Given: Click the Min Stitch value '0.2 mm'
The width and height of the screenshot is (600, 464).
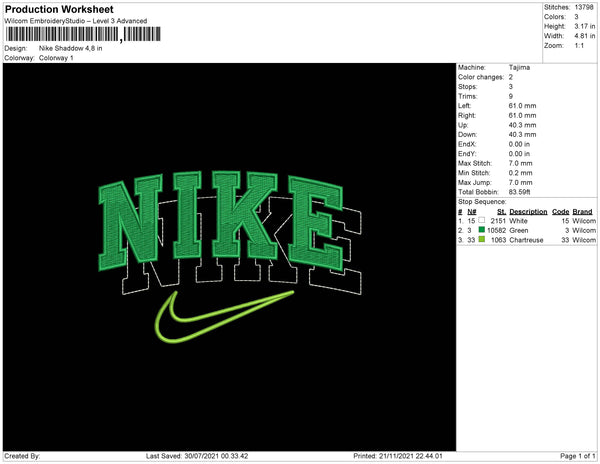Looking at the screenshot, I should click(x=520, y=173).
